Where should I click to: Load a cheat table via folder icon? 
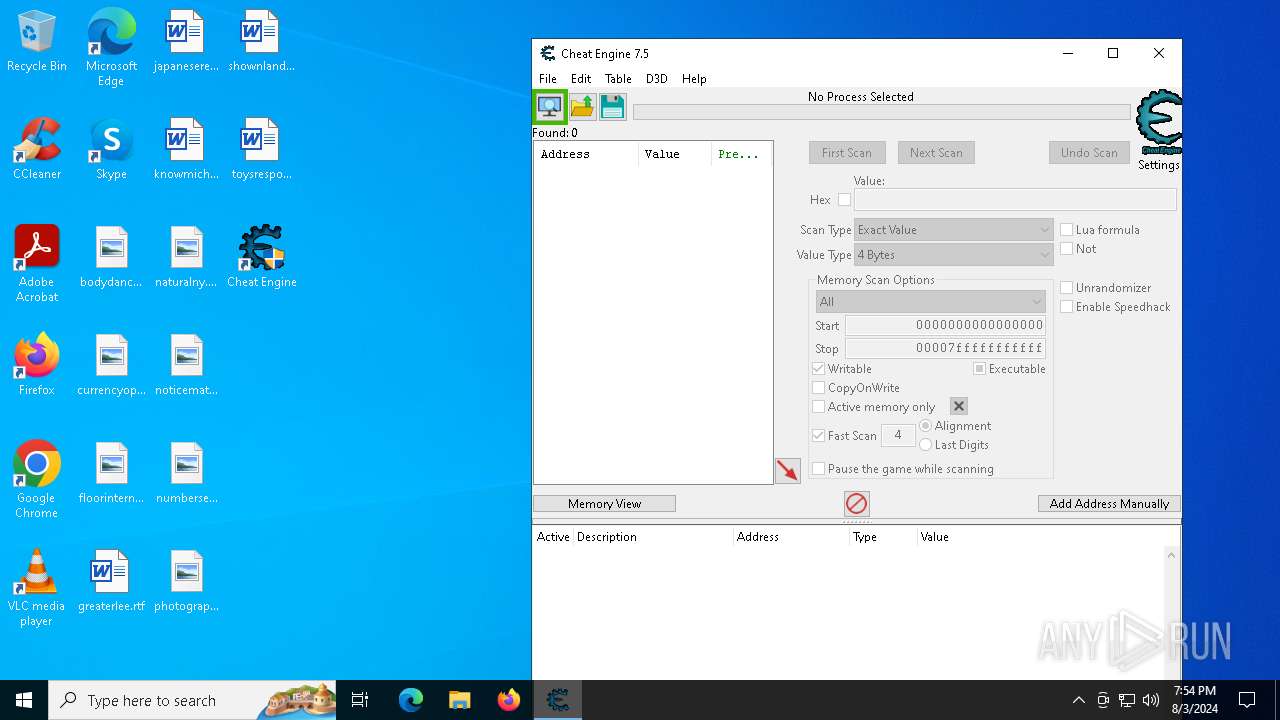coord(582,107)
